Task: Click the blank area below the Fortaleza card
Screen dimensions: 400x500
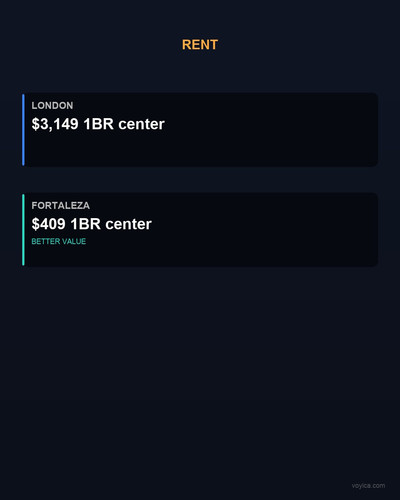Action: 200,367
